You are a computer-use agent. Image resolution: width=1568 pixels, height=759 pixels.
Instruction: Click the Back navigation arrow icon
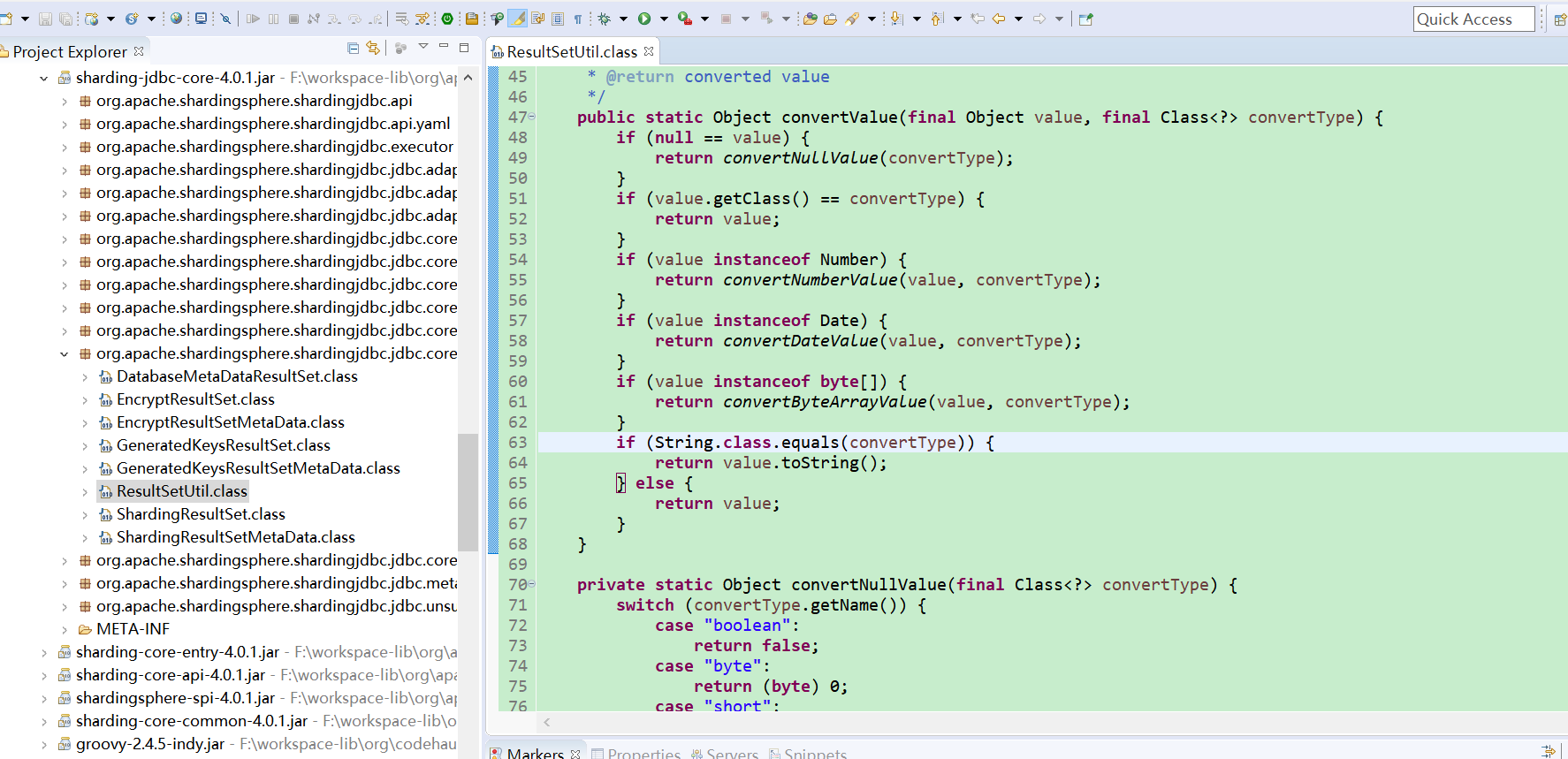click(999, 19)
